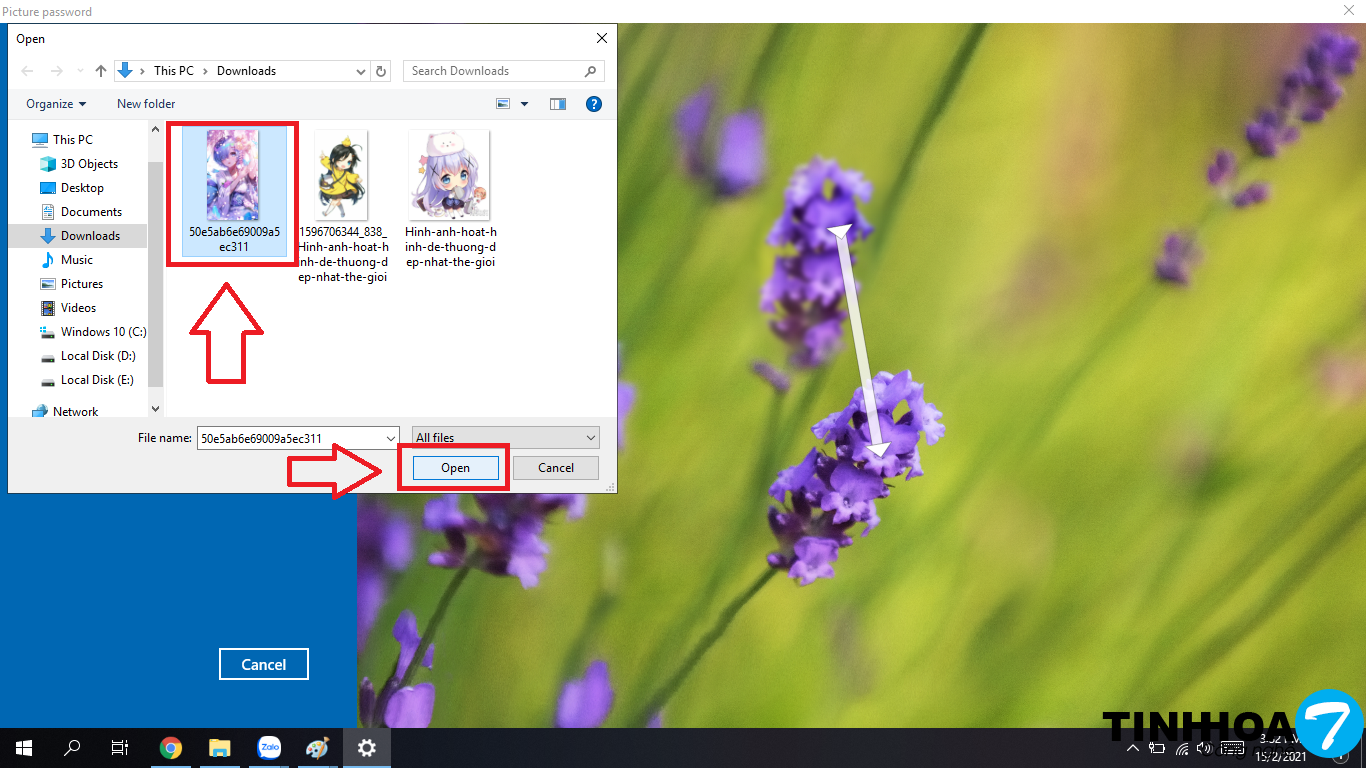Select the 50e5ab6e69009a5ec311 image thumbnail
The height and width of the screenshot is (768, 1366).
tap(233, 175)
